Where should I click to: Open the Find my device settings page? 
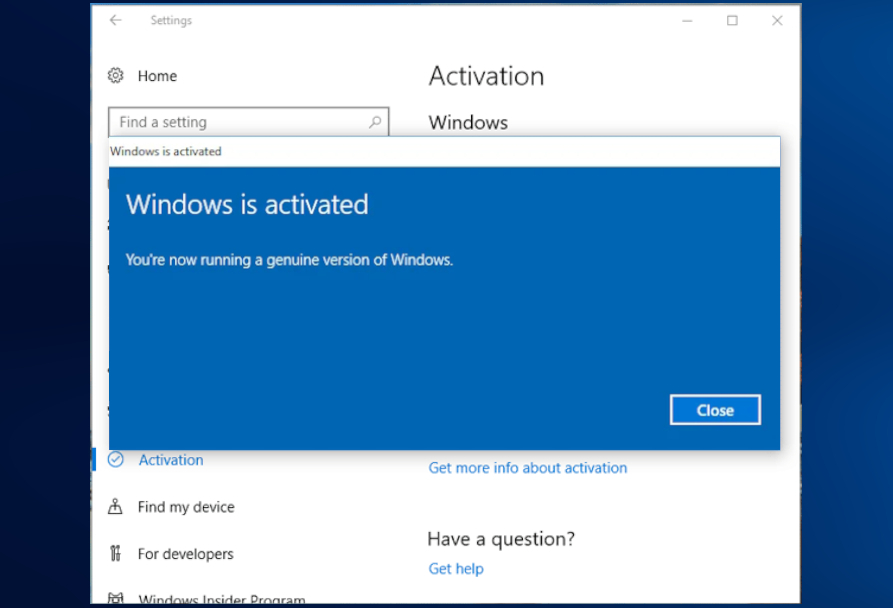click(184, 507)
